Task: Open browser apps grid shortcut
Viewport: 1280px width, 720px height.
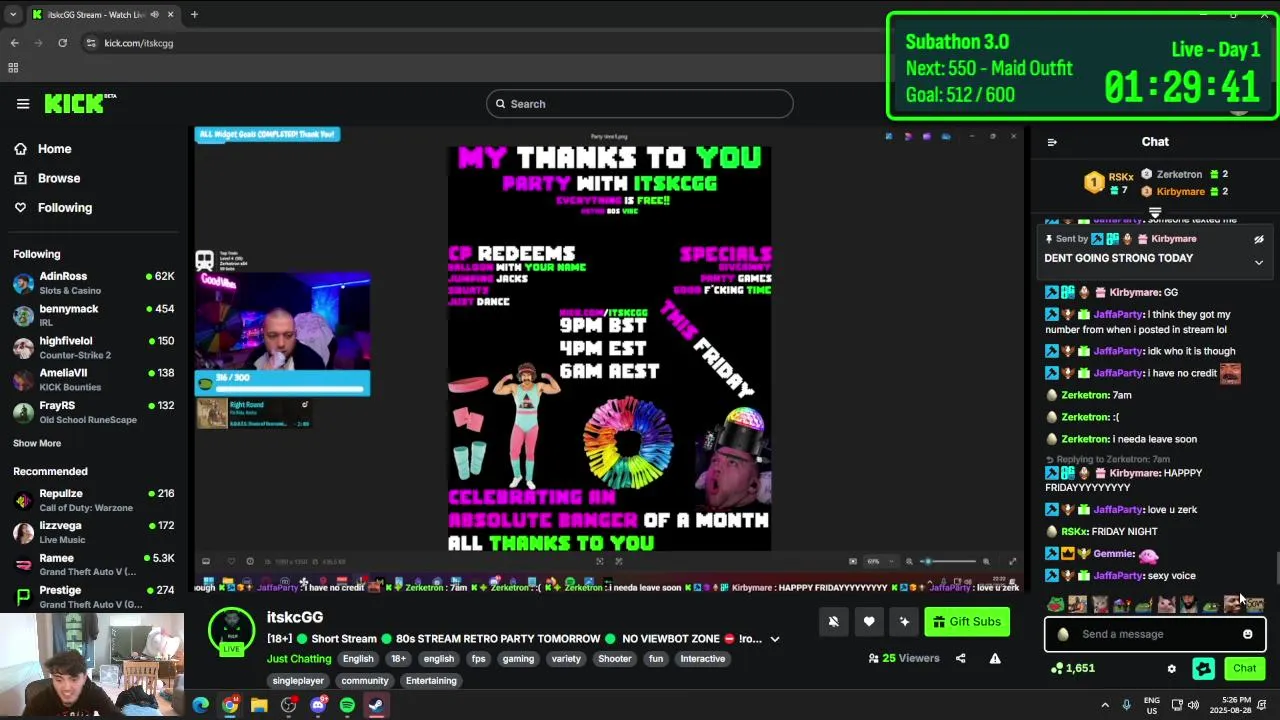Action: tap(13, 68)
